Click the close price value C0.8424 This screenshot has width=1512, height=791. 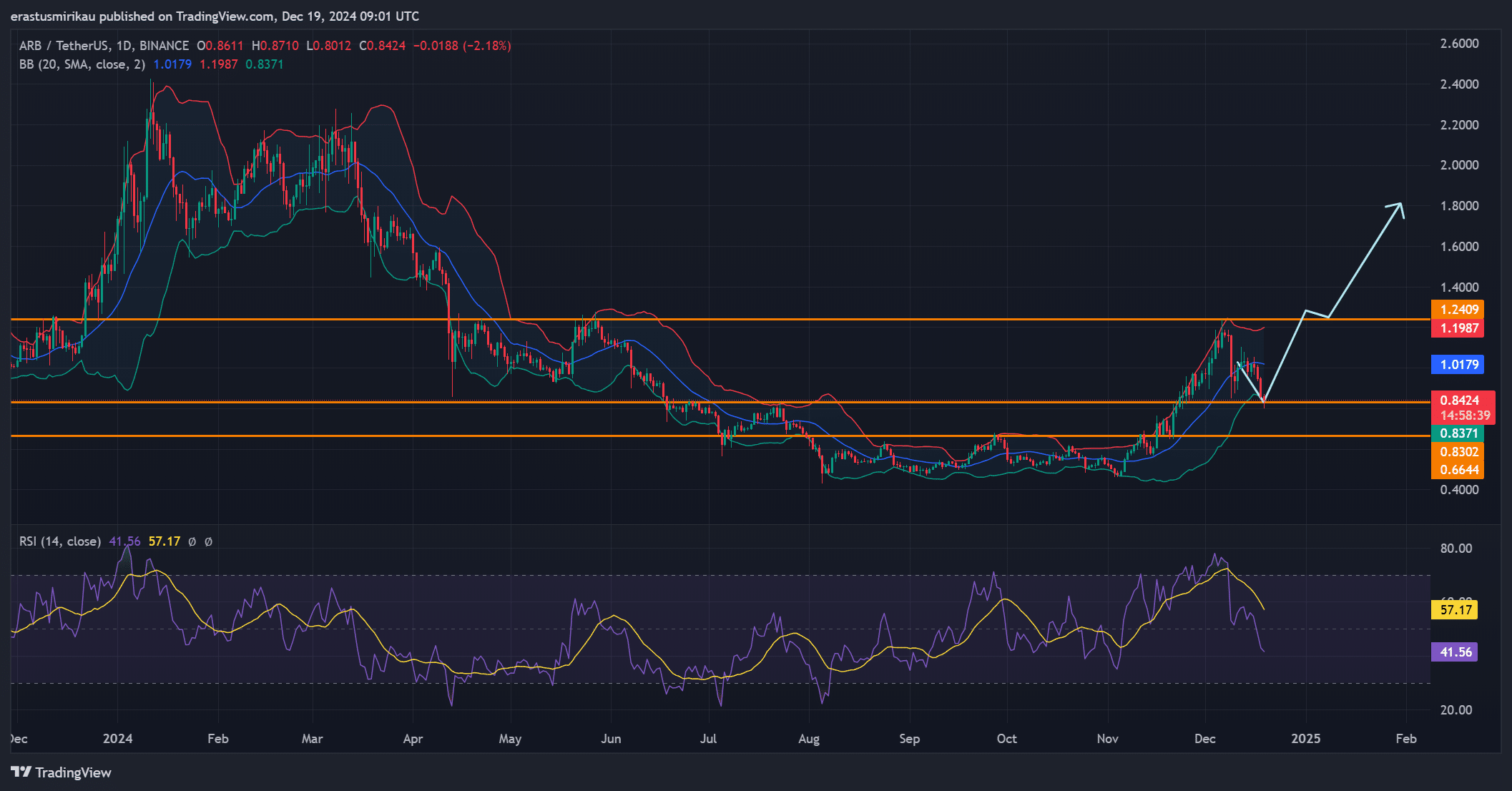point(383,46)
